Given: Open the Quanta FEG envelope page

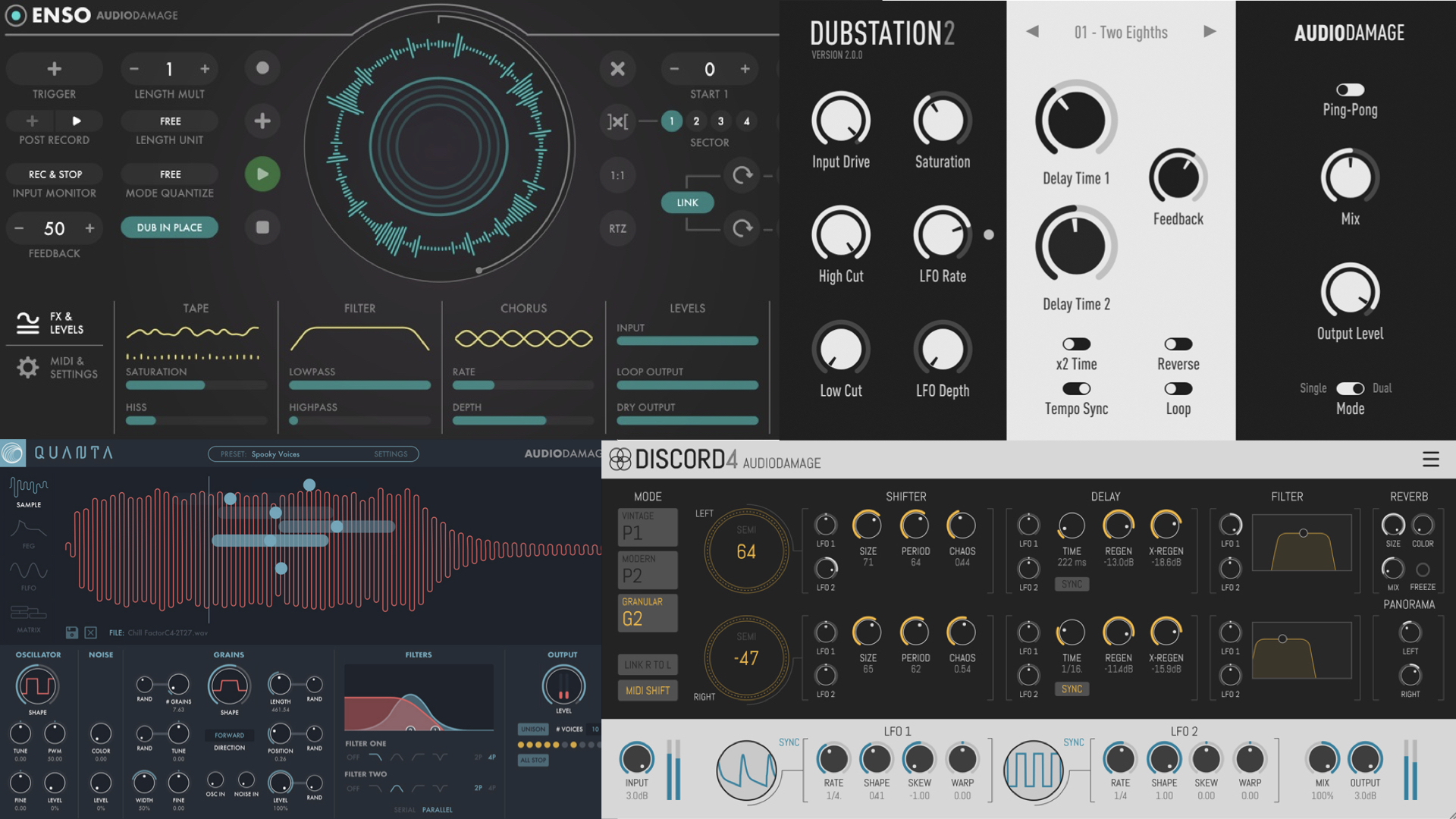Looking at the screenshot, I should click(x=29, y=531).
